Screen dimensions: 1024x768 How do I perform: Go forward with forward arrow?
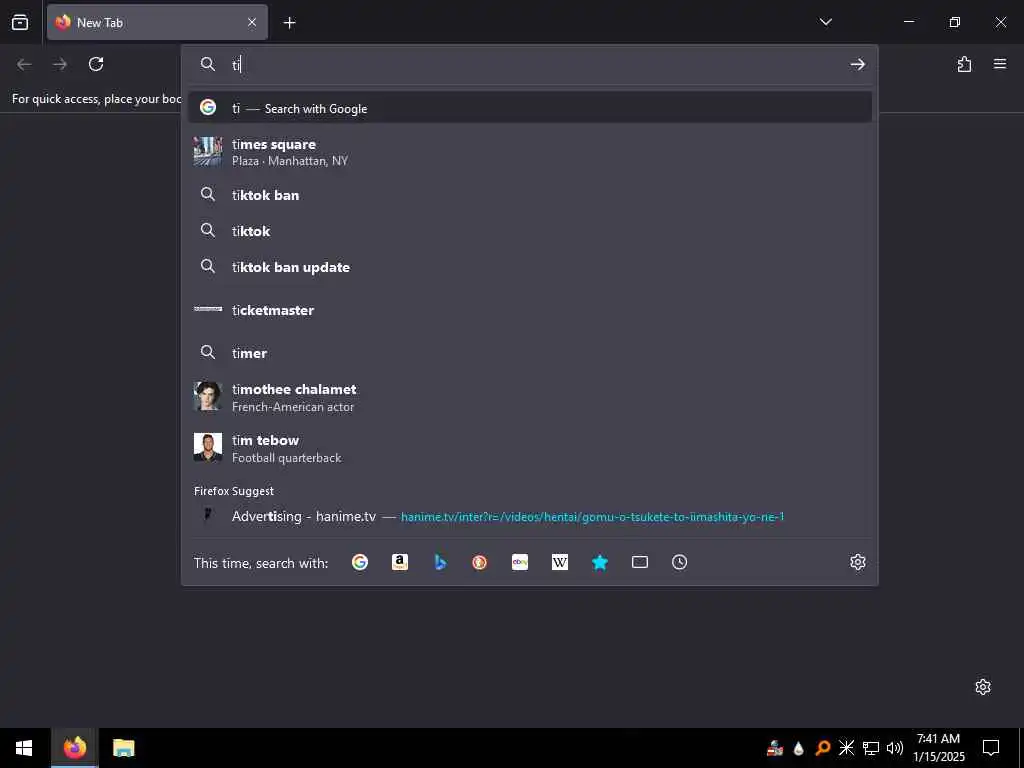click(60, 64)
